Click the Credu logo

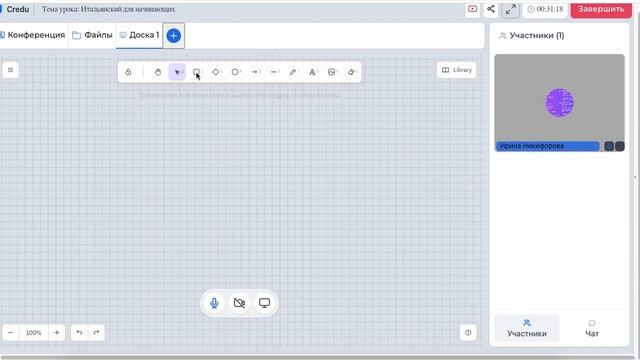pyautogui.click(x=15, y=9)
